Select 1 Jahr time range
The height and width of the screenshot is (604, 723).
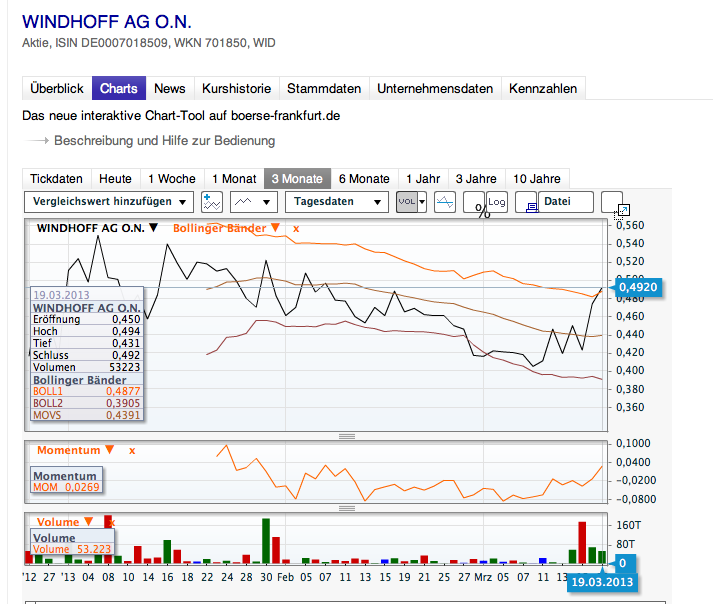[x=423, y=178]
